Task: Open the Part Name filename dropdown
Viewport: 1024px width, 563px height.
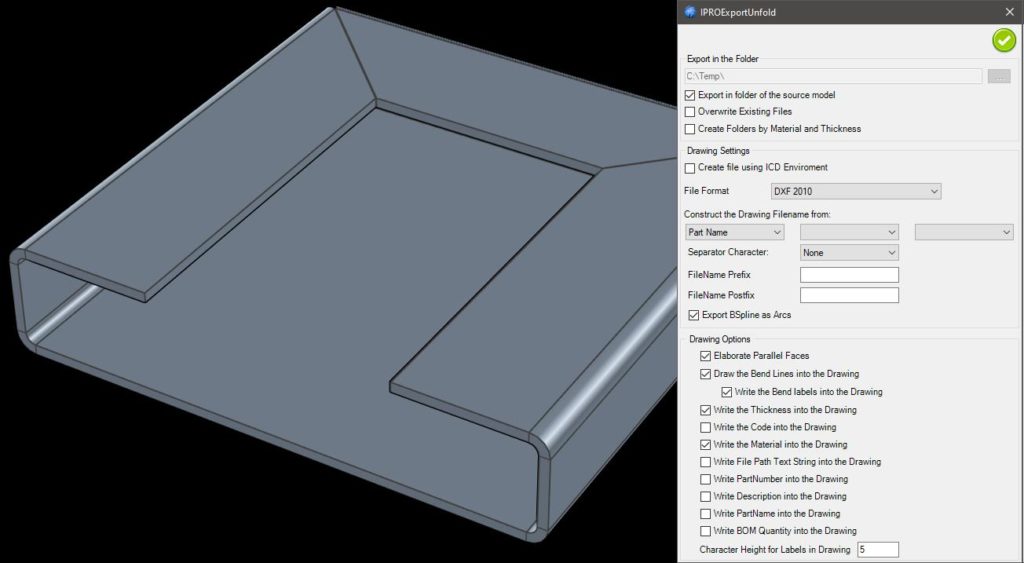Action: tap(734, 232)
